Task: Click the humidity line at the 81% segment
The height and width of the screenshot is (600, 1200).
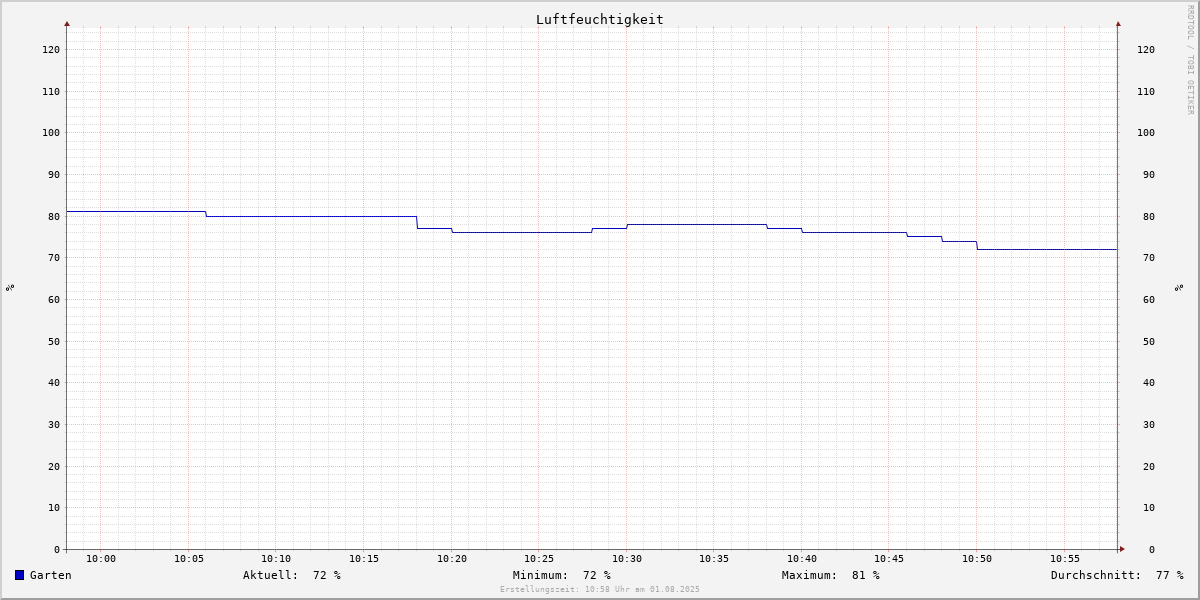Action: (136, 211)
